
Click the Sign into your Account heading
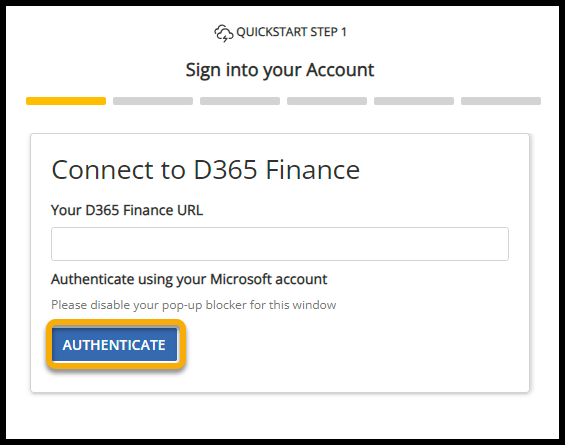click(x=280, y=70)
